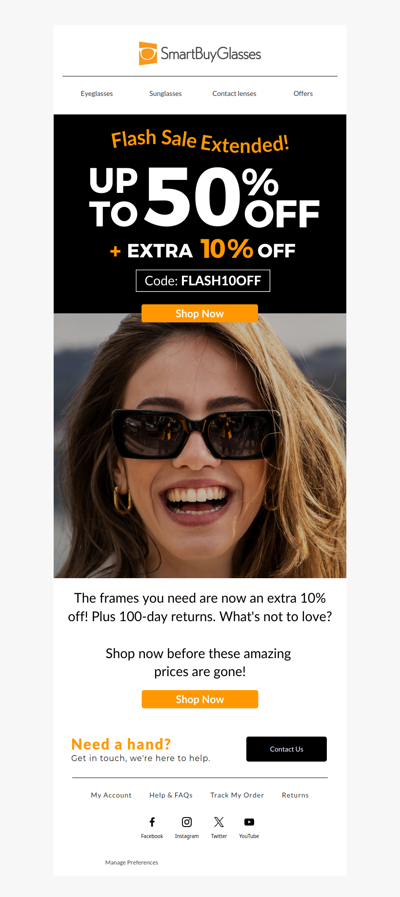Open the YouTube icon in footer
The width and height of the screenshot is (400, 897).
click(249, 822)
